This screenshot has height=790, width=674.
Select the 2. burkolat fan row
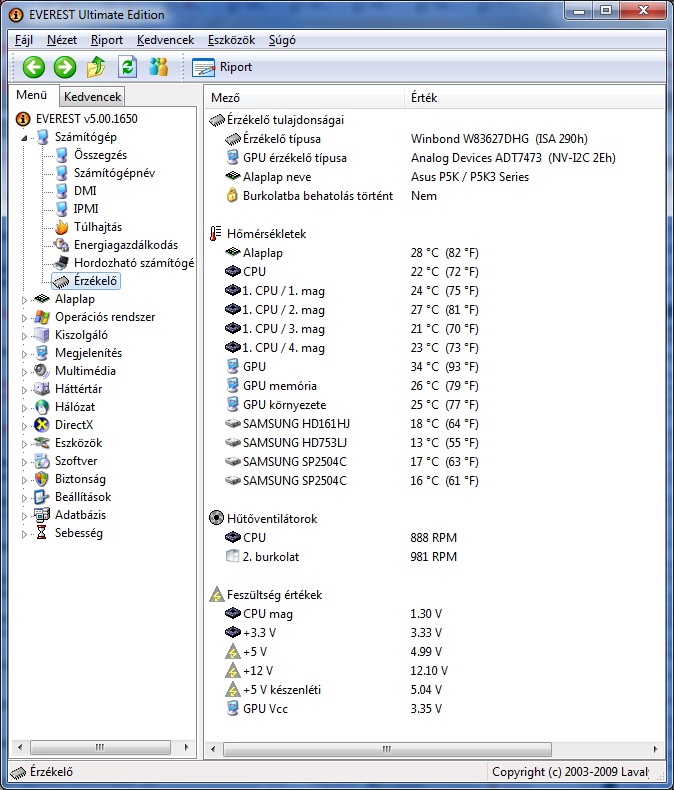click(x=341, y=557)
